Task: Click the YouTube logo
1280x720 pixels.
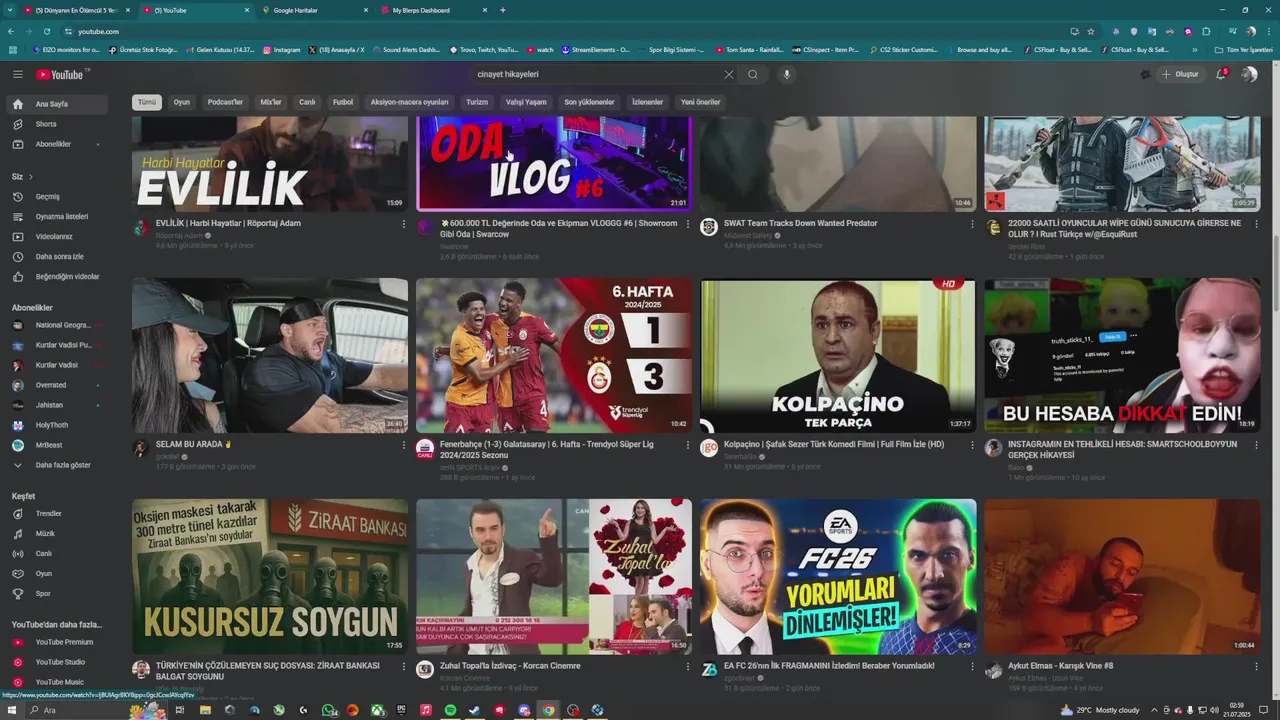Action: point(62,74)
